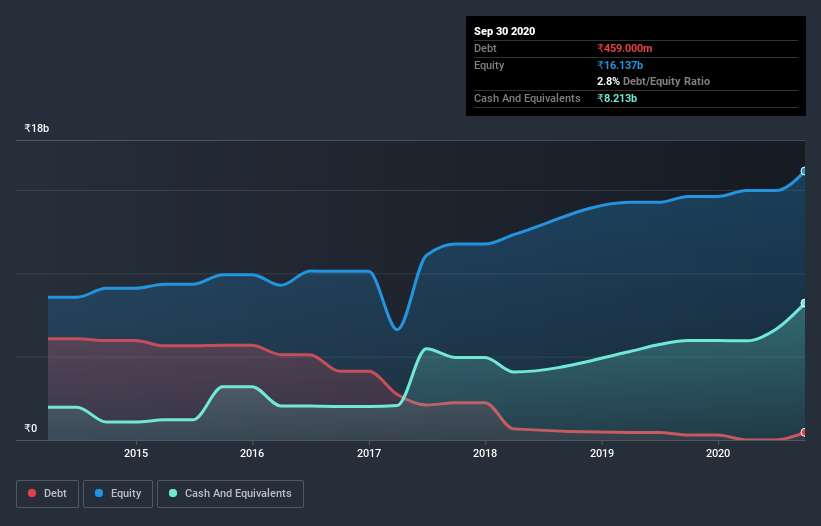
Task: Toggle the Equity legend button
Action: [118, 494]
